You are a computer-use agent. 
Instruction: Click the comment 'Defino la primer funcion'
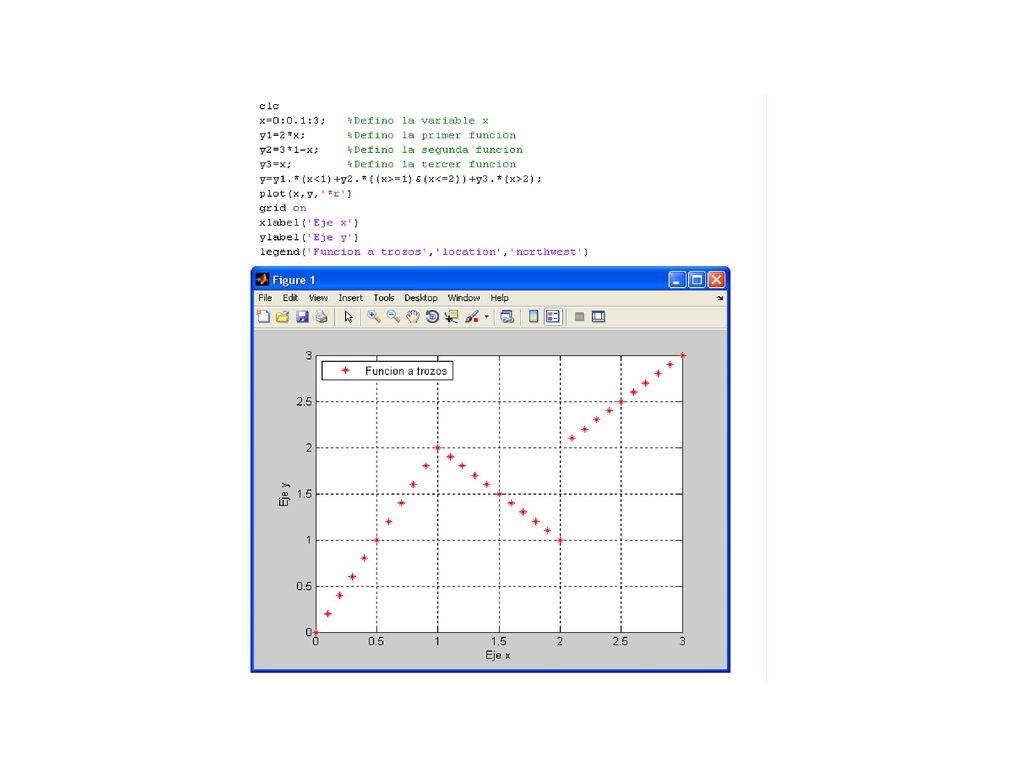pyautogui.click(x=432, y=135)
